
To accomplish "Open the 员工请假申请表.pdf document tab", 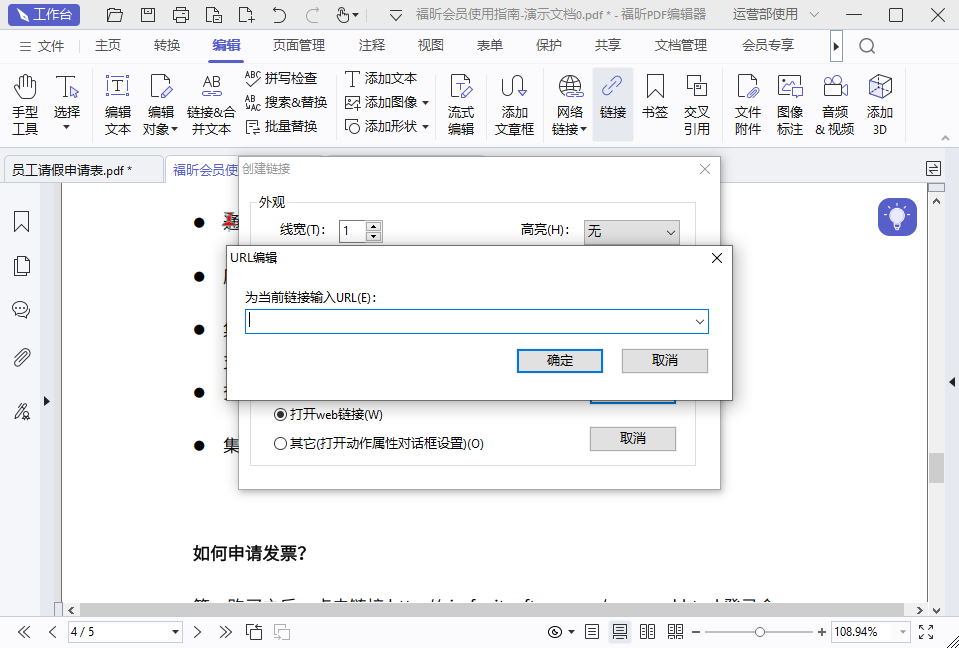I will coord(71,170).
